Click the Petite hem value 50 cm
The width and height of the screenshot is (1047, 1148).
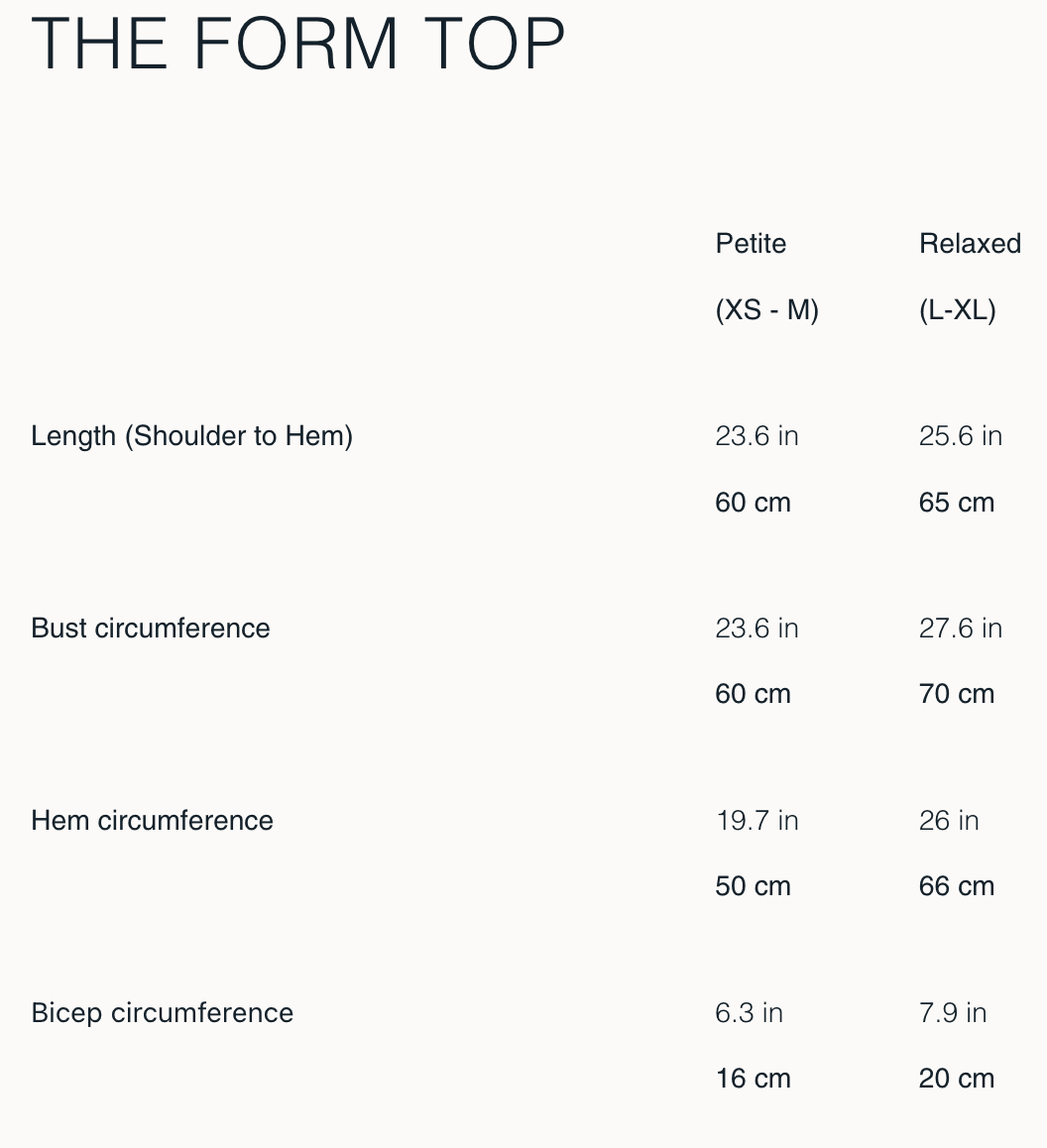(753, 886)
